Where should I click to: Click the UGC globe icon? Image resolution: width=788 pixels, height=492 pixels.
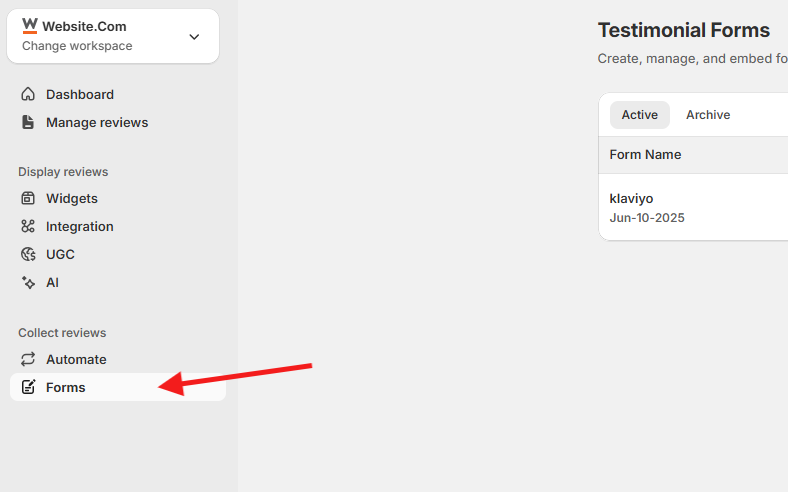click(x=28, y=255)
